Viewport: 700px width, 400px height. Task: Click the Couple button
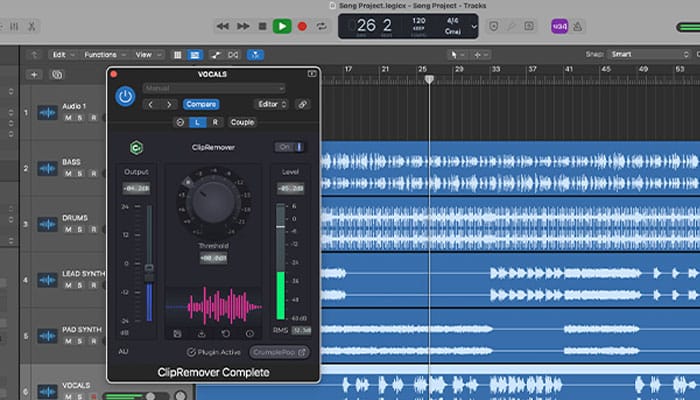coord(242,122)
